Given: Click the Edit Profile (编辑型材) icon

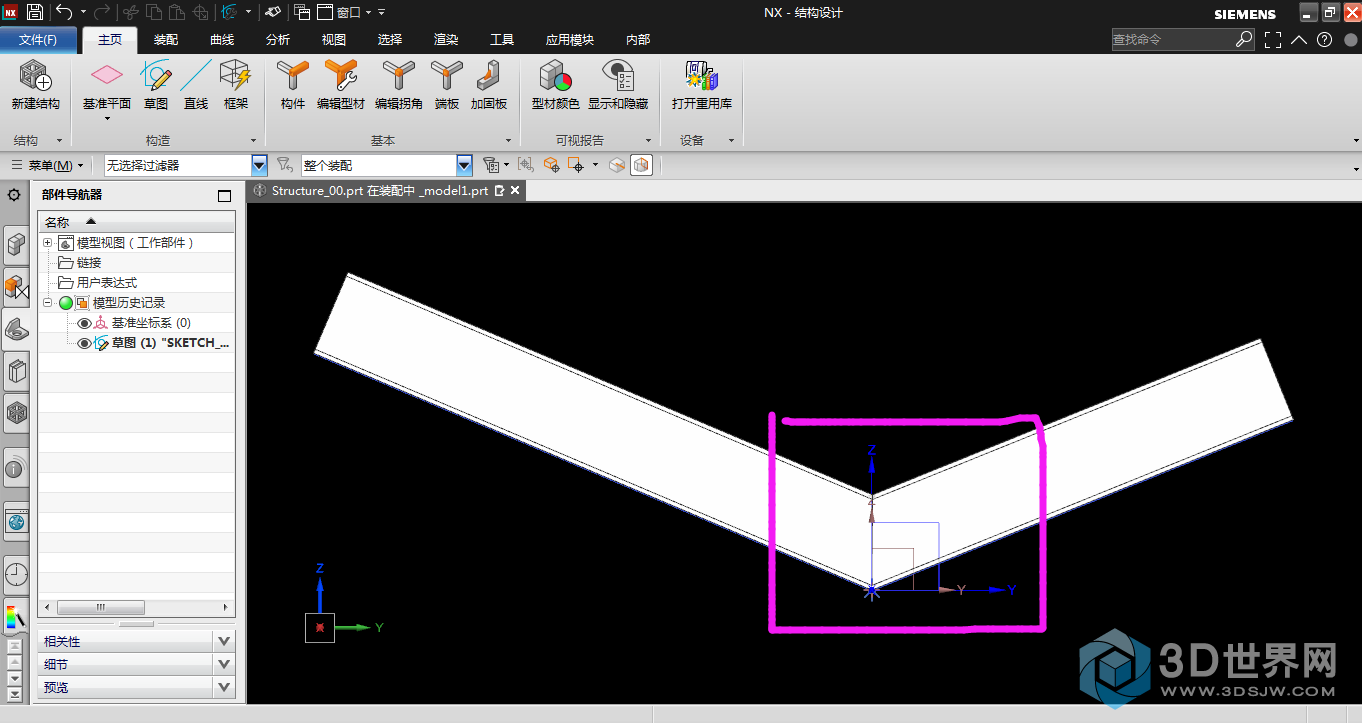Looking at the screenshot, I should pyautogui.click(x=341, y=76).
